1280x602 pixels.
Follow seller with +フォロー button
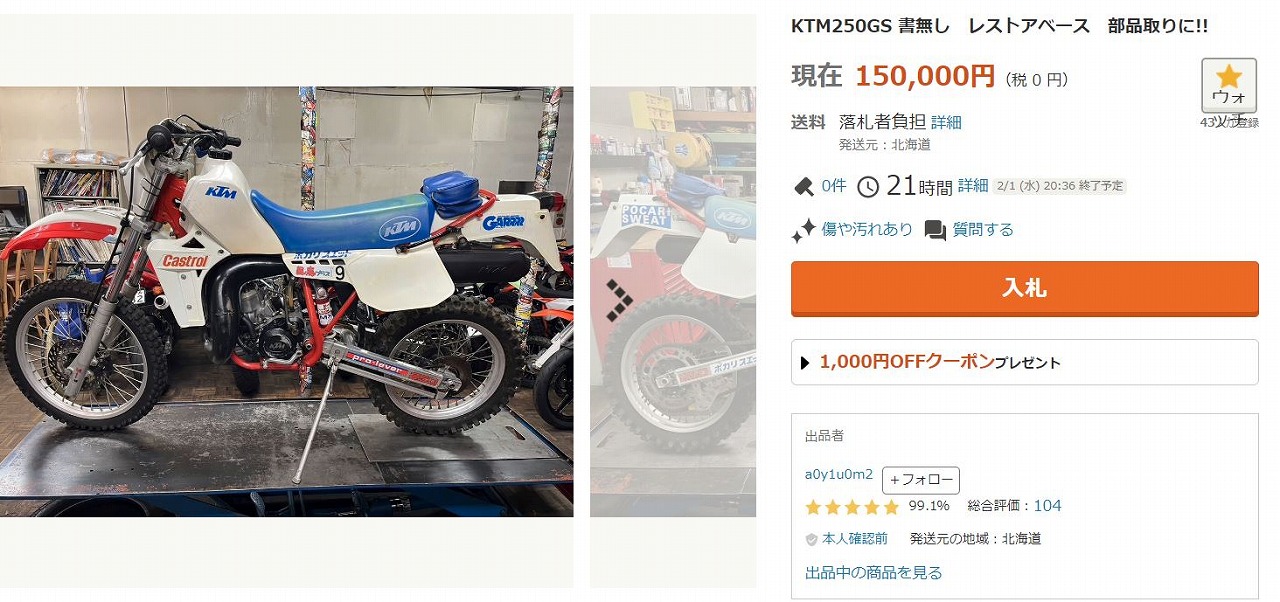coord(921,480)
